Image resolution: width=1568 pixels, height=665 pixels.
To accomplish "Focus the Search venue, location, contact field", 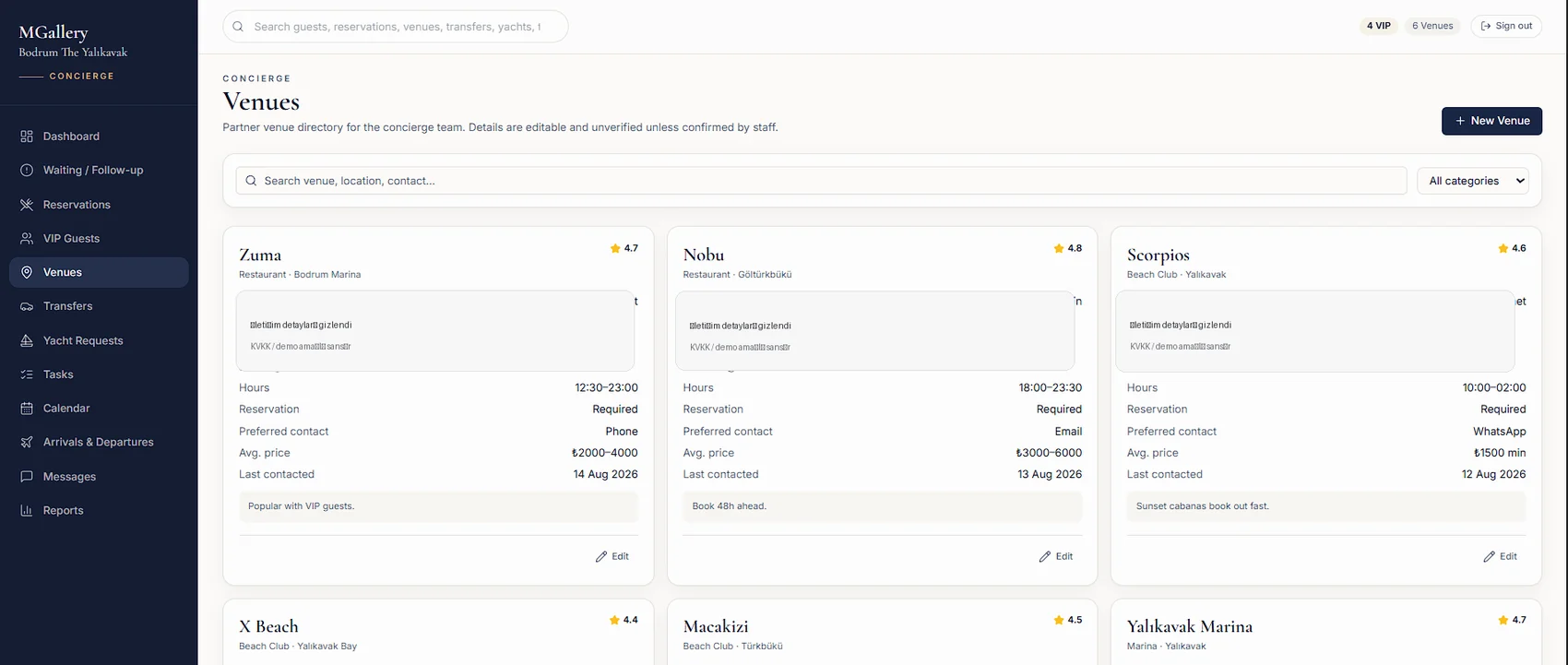I will pyautogui.click(x=821, y=181).
